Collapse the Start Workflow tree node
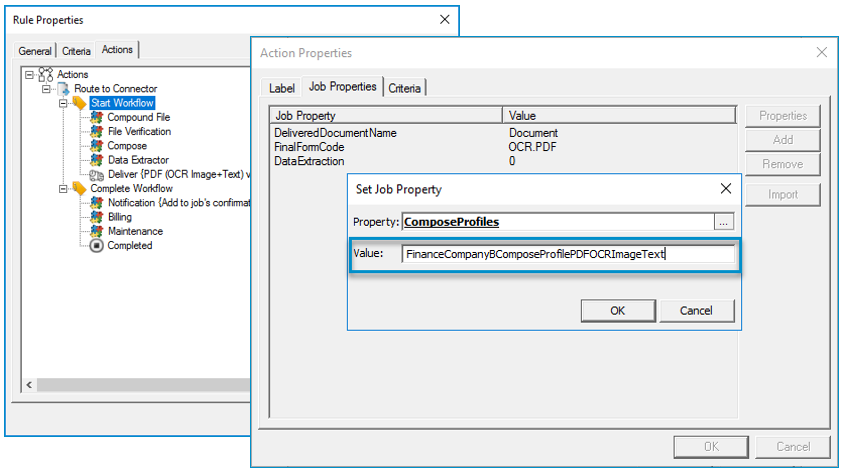This screenshot has height=473, width=847. [63, 103]
